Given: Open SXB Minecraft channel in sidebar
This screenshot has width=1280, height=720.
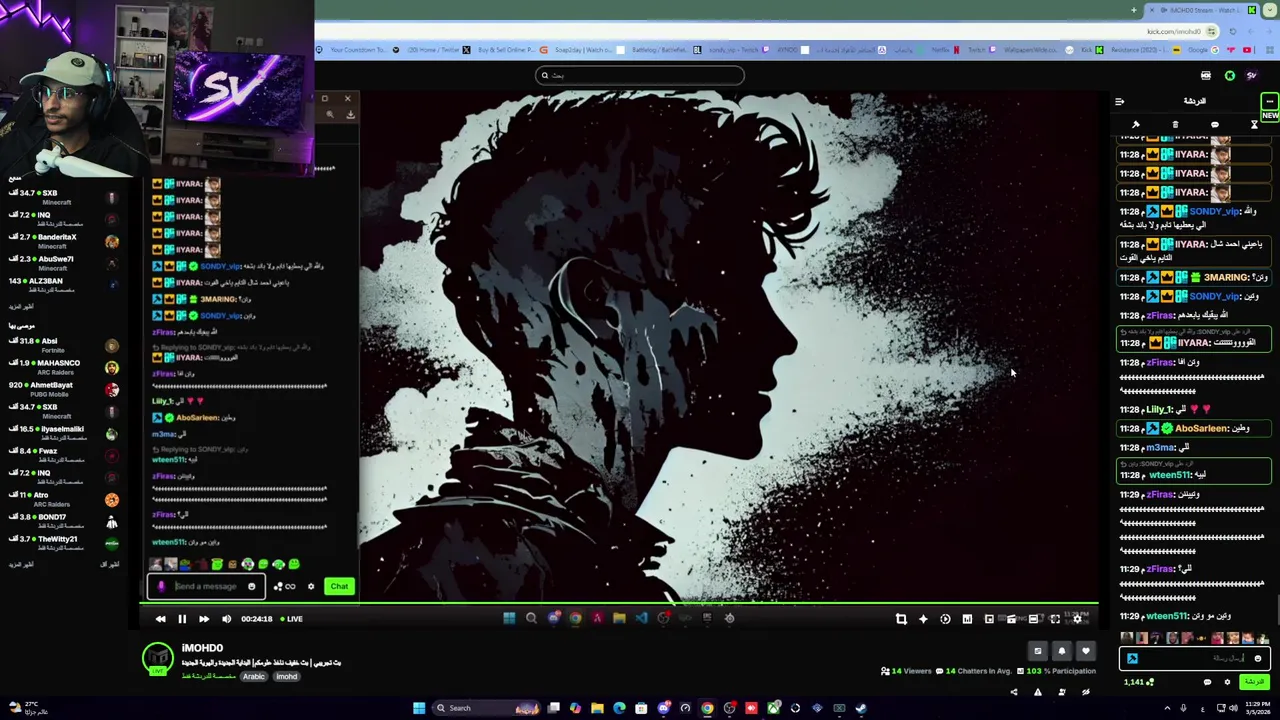Looking at the screenshot, I should [x=64, y=197].
